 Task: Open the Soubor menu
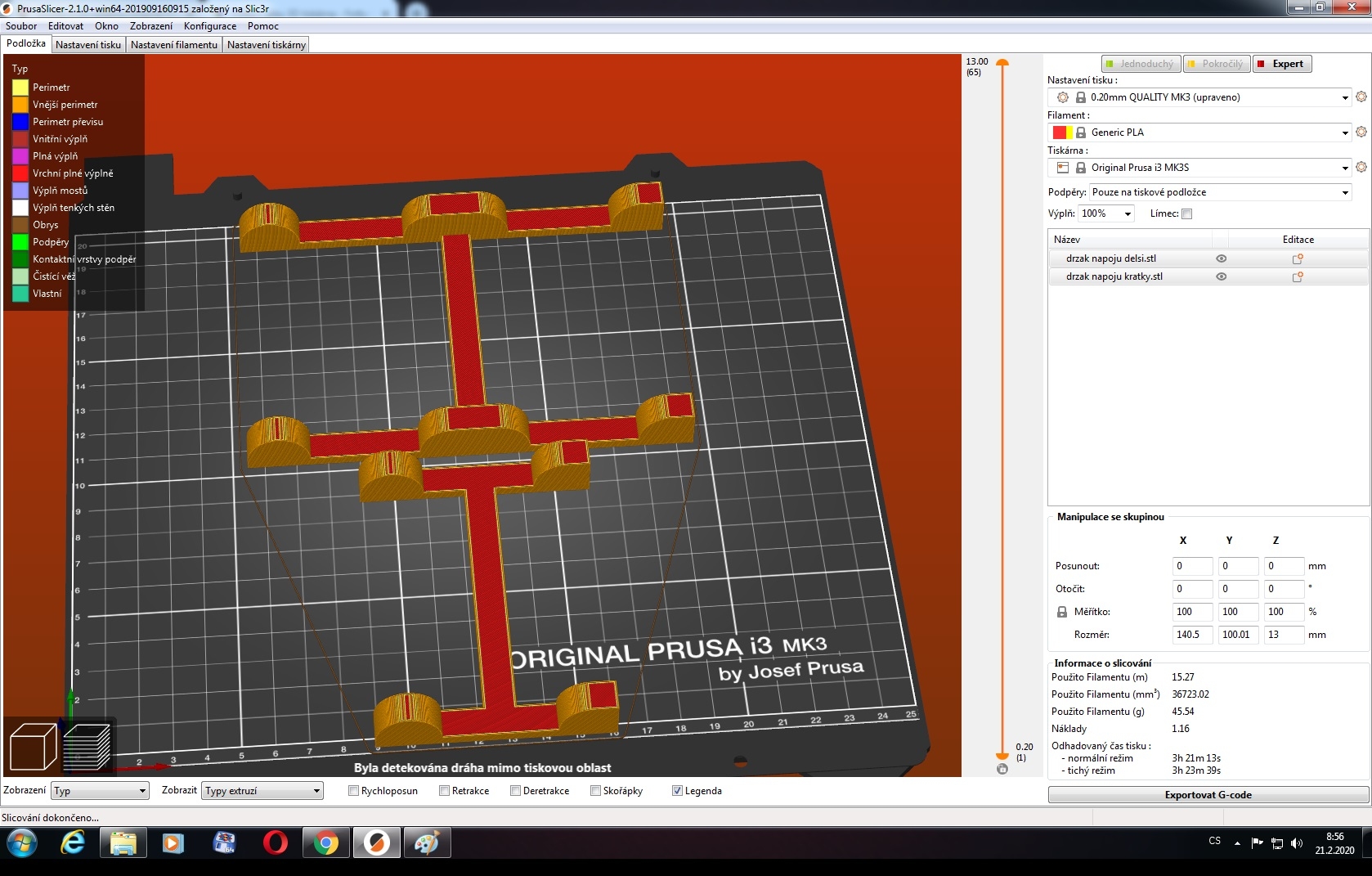21,26
